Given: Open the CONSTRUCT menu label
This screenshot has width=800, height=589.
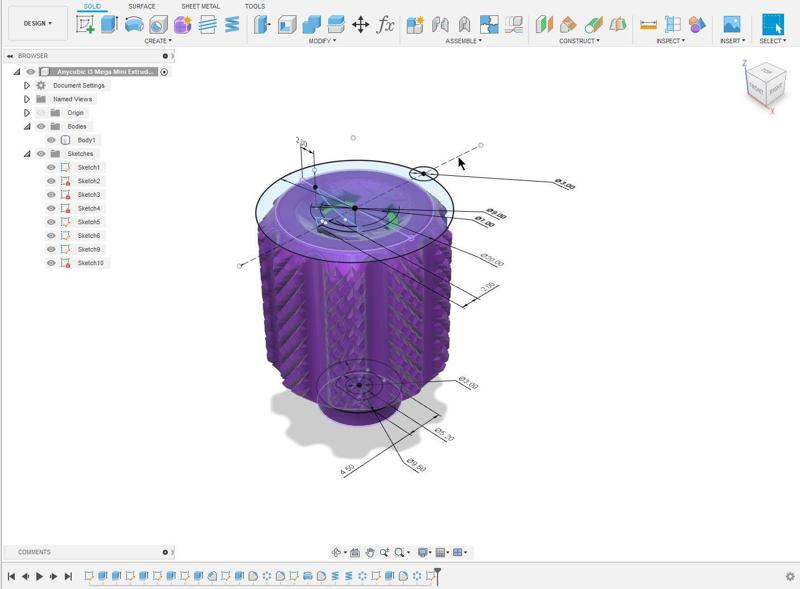Looking at the screenshot, I should (x=579, y=41).
